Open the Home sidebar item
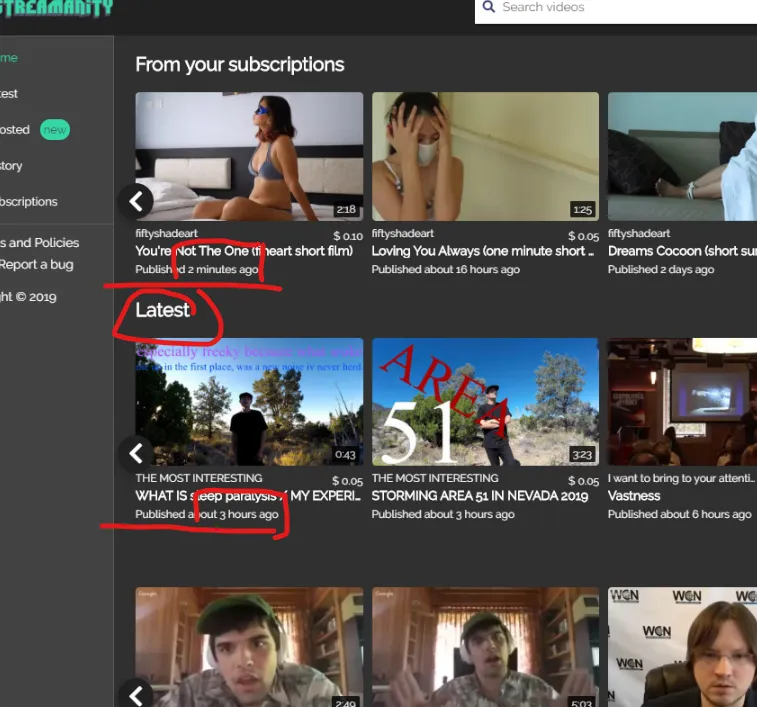Image resolution: width=757 pixels, height=707 pixels. click(9, 58)
